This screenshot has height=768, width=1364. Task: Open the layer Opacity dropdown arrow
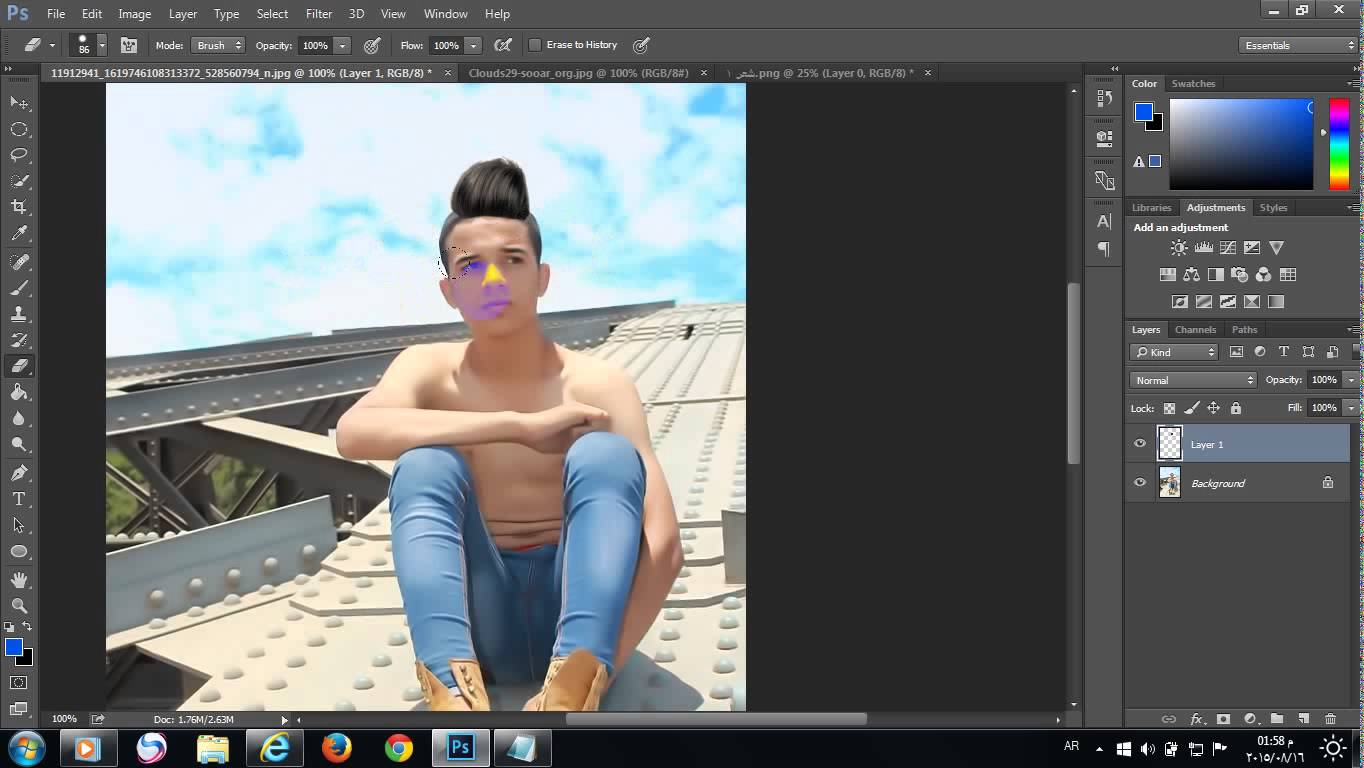(x=1351, y=380)
